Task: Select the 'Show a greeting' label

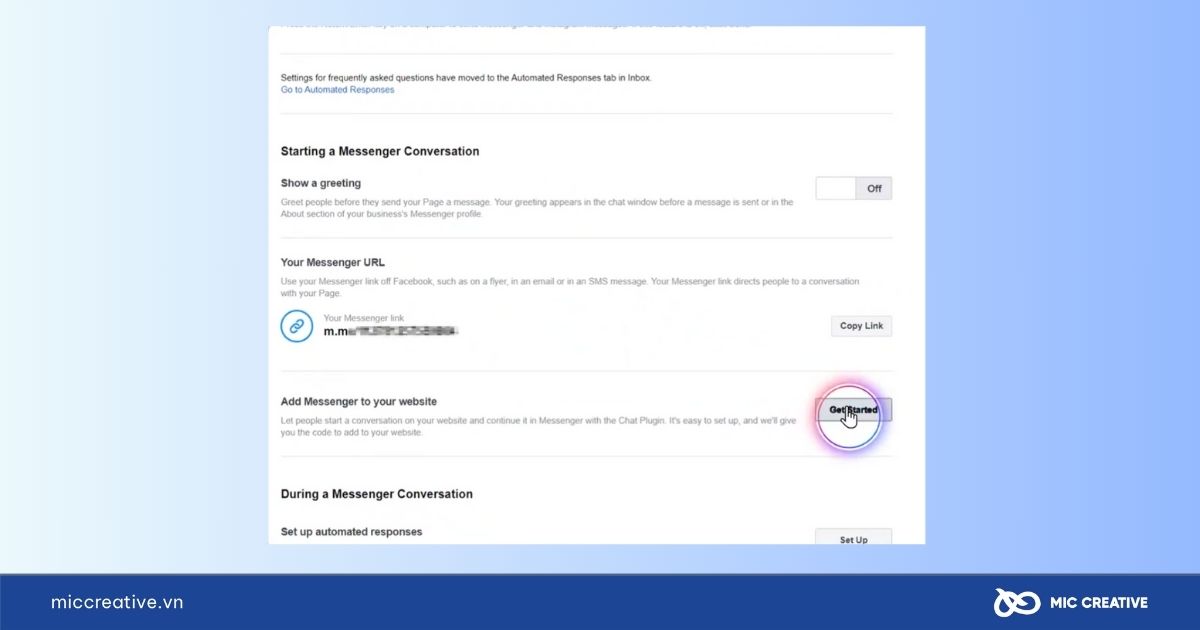Action: tap(321, 184)
